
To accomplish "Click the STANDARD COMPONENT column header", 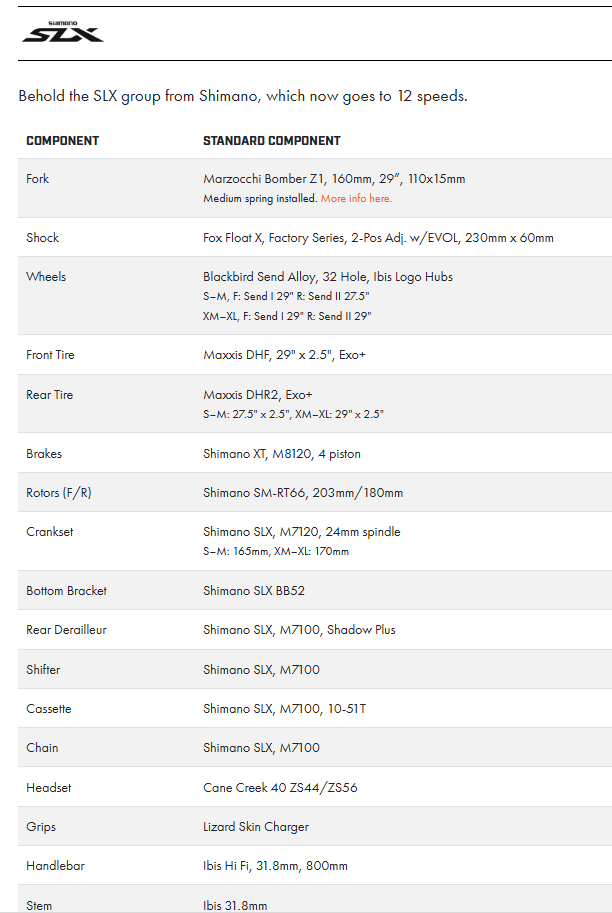I will pyautogui.click(x=271, y=141).
